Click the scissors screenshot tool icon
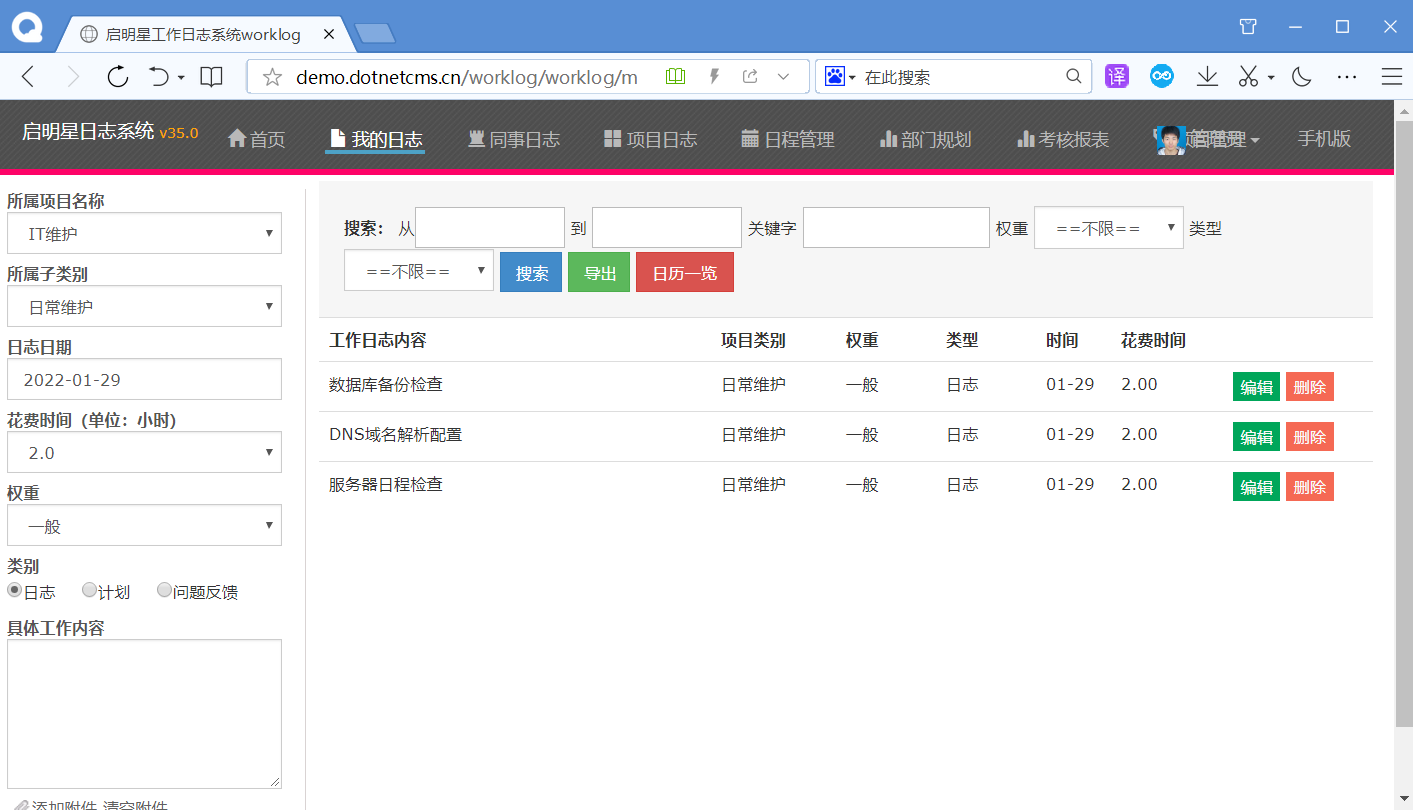The width and height of the screenshot is (1413, 810). (x=1248, y=76)
